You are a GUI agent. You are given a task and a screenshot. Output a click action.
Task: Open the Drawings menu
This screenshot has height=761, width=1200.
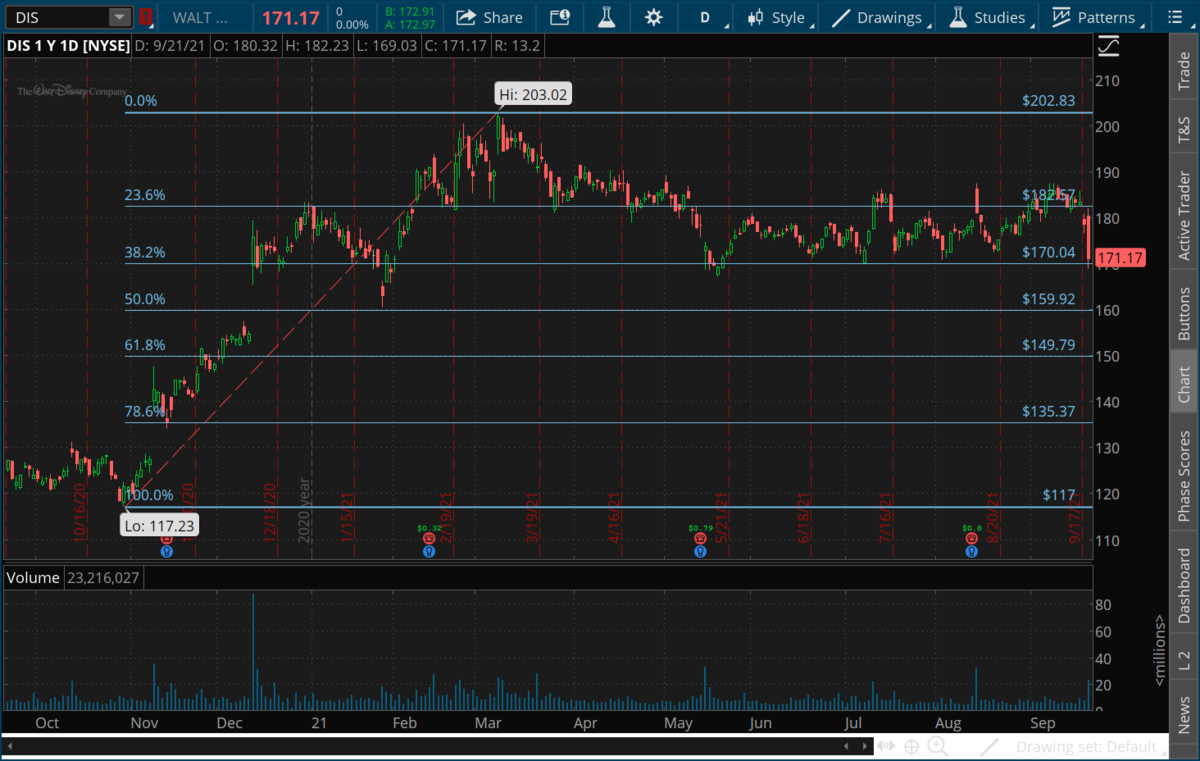tap(878, 17)
